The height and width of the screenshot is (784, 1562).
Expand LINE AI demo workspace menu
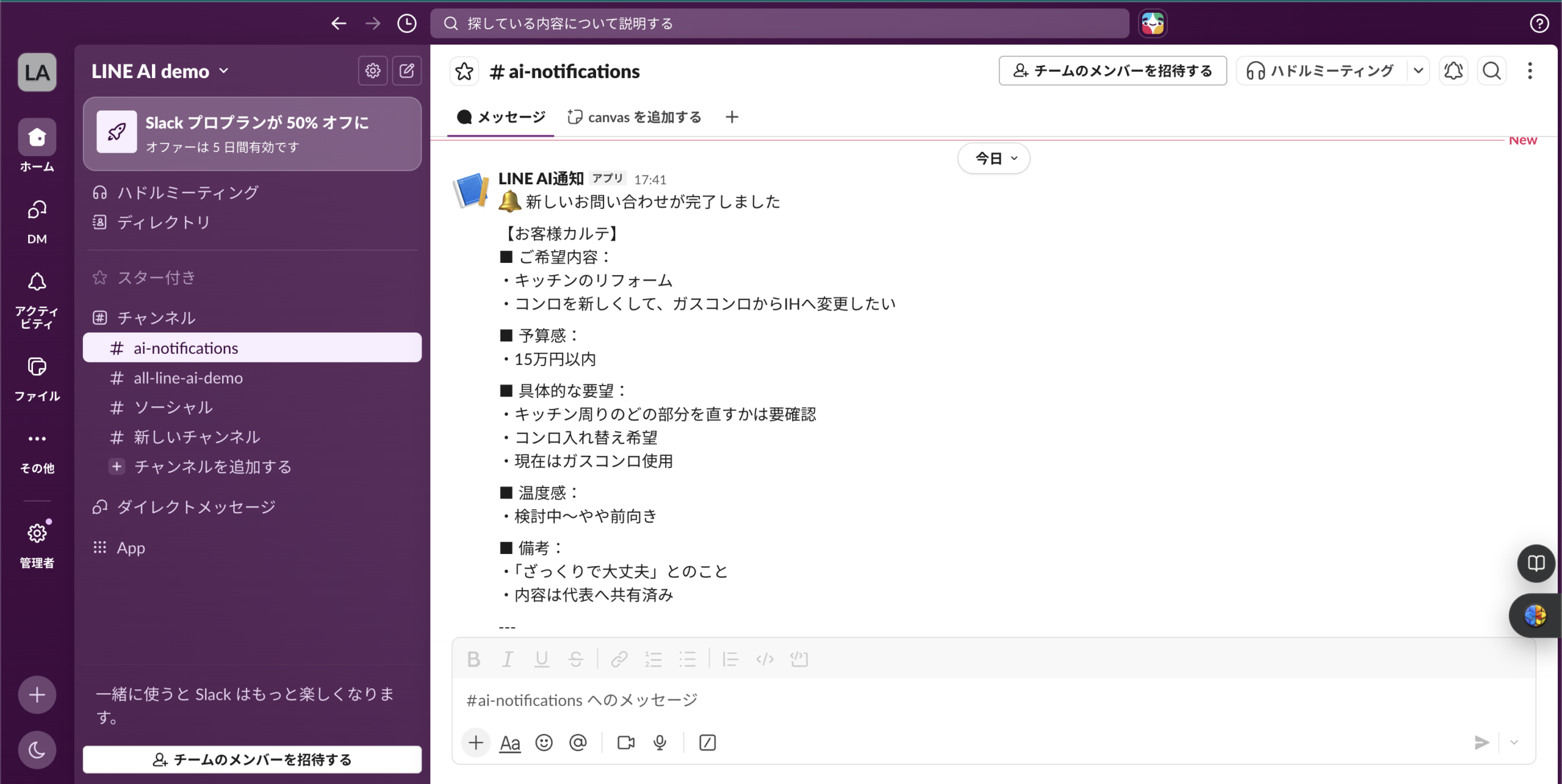click(x=160, y=71)
